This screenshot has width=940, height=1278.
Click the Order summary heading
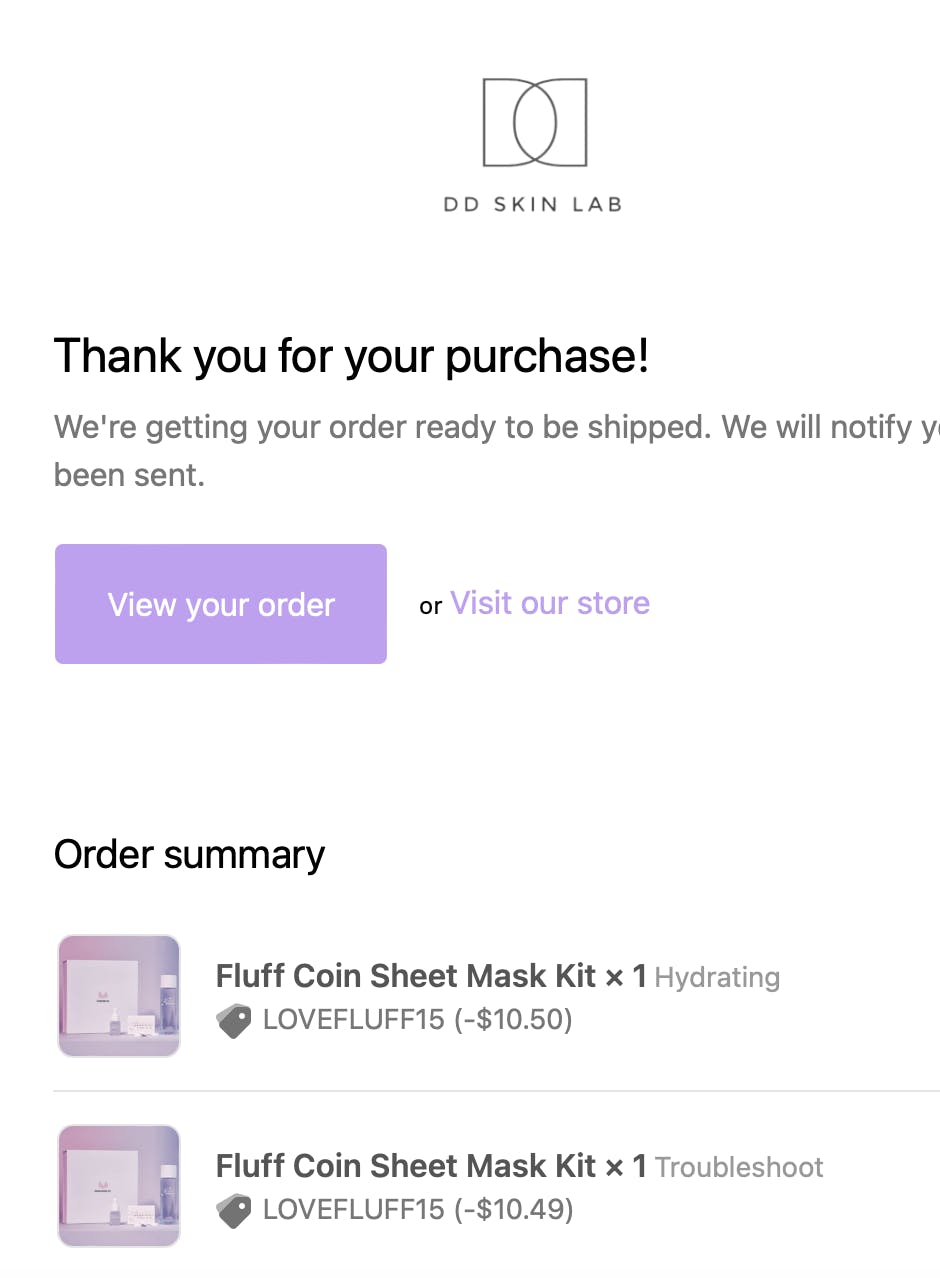click(189, 855)
